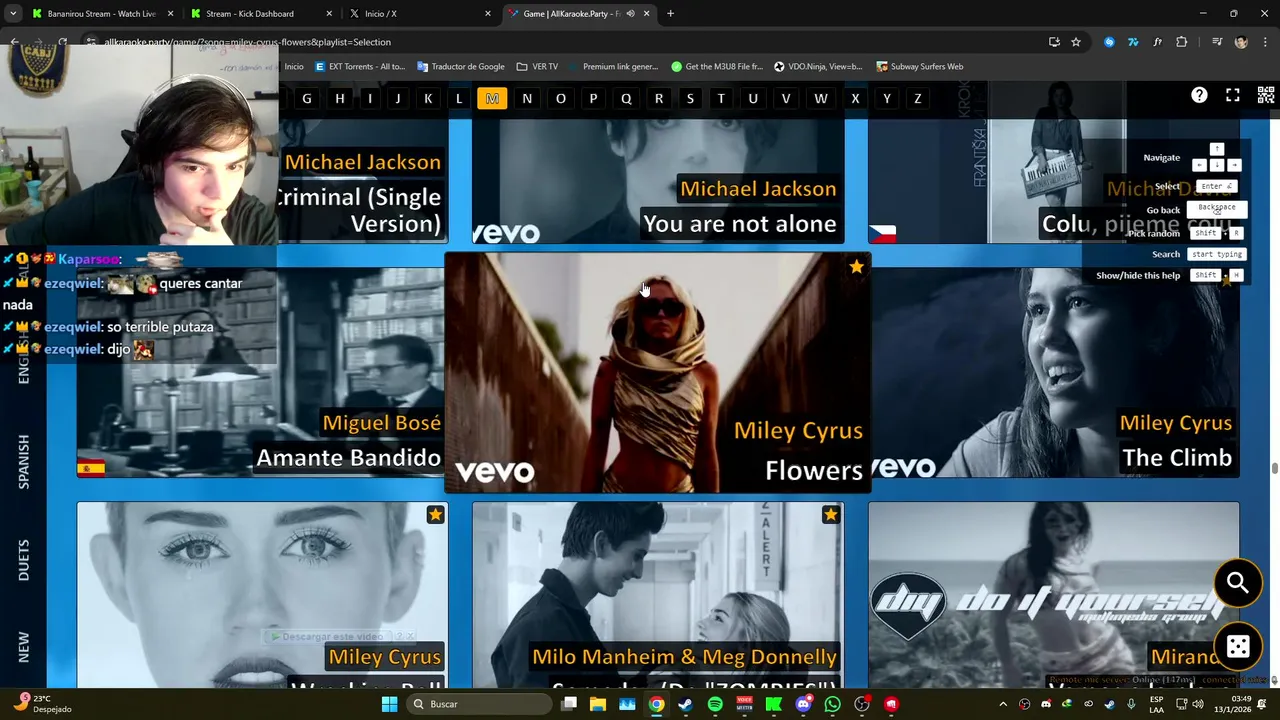Open EXT Torrents bookmark
Image resolution: width=1280 pixels, height=720 pixels.
[x=360, y=67]
